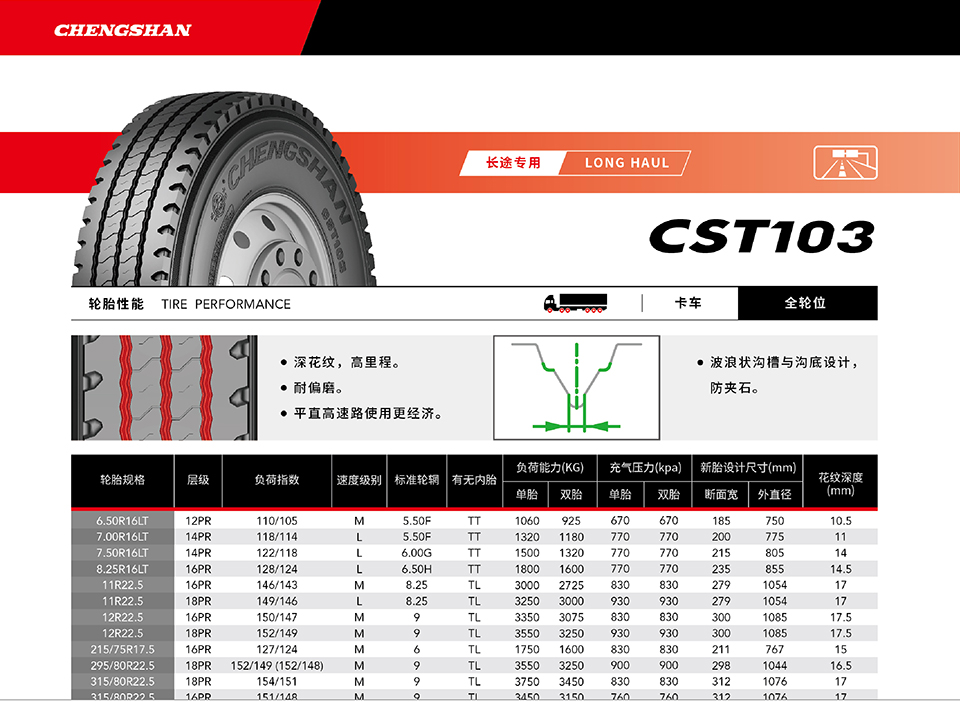
Task: Select the 7.50R16LT tire size row
Action: tap(474, 553)
